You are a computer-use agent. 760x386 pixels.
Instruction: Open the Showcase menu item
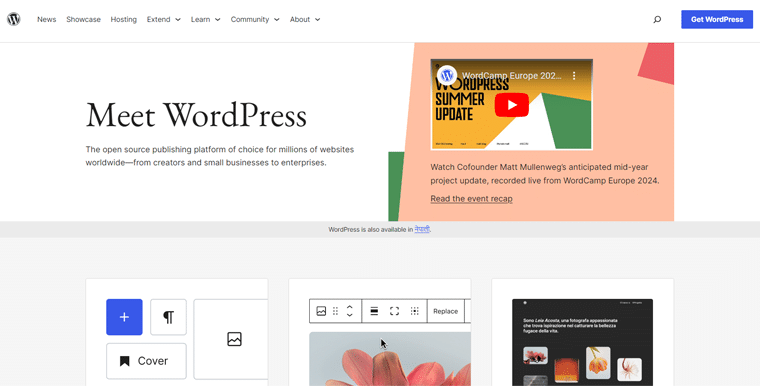(83, 19)
